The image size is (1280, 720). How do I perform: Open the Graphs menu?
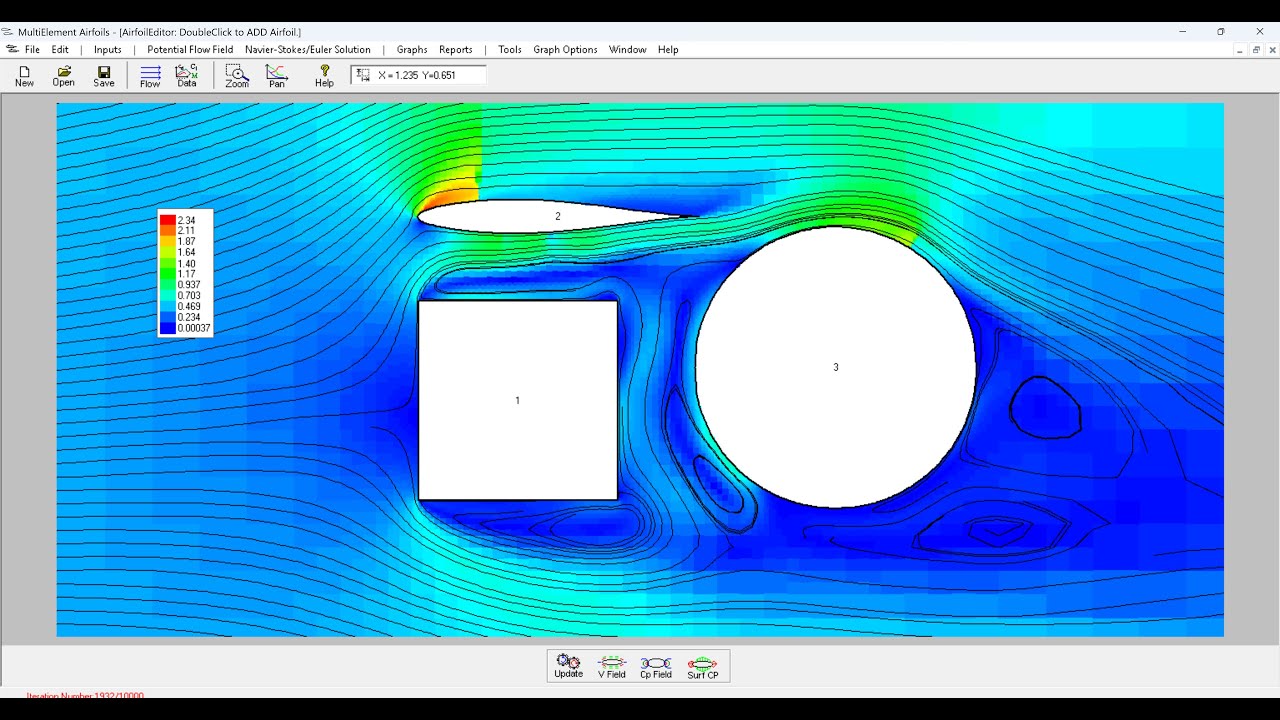coord(412,49)
